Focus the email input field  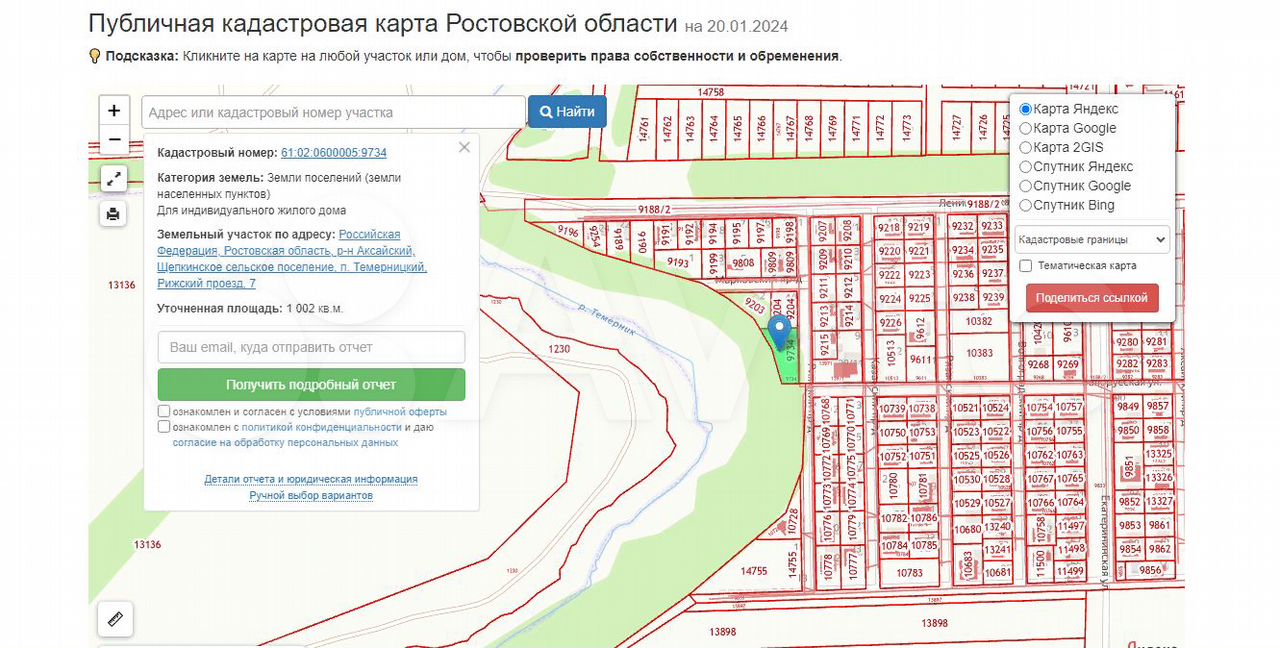click(311, 347)
